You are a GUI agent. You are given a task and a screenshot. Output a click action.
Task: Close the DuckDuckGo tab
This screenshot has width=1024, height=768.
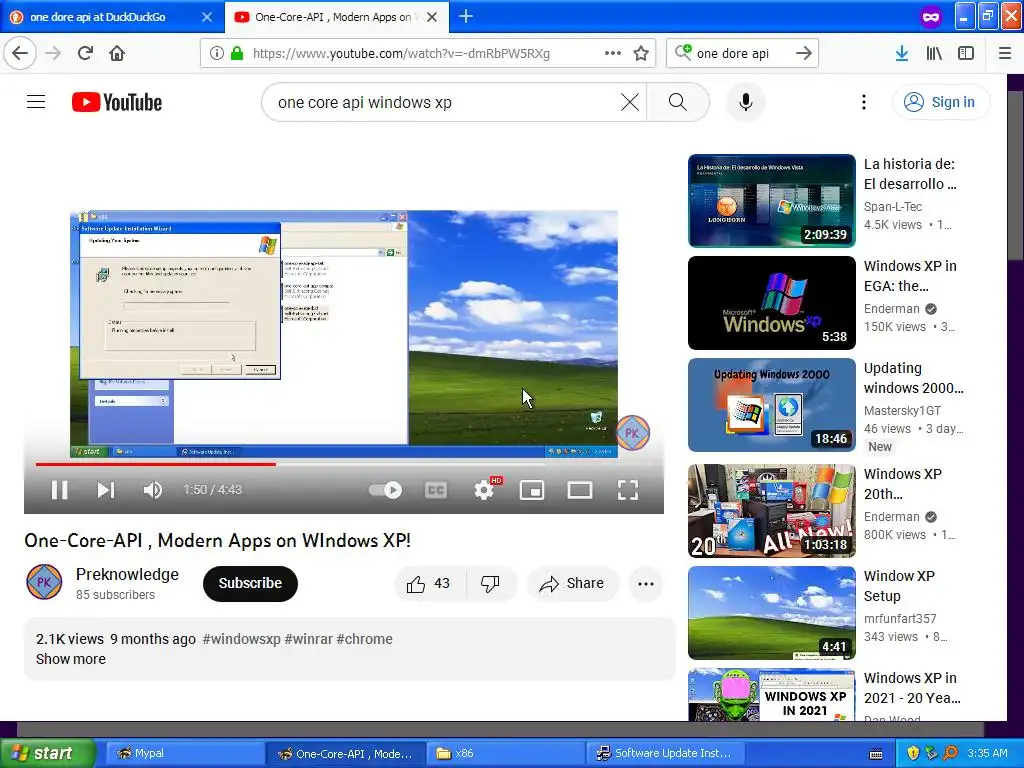[206, 17]
